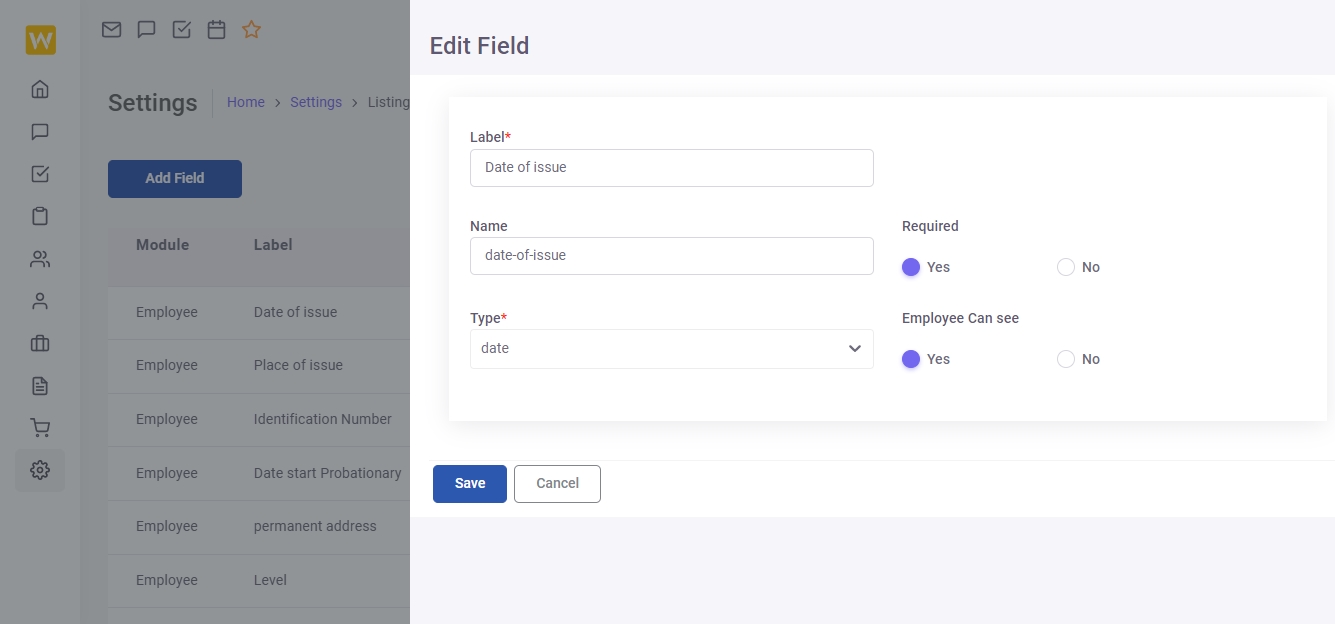Open the mail envelope icon in top bar
Image resolution: width=1335 pixels, height=624 pixels.
point(112,30)
